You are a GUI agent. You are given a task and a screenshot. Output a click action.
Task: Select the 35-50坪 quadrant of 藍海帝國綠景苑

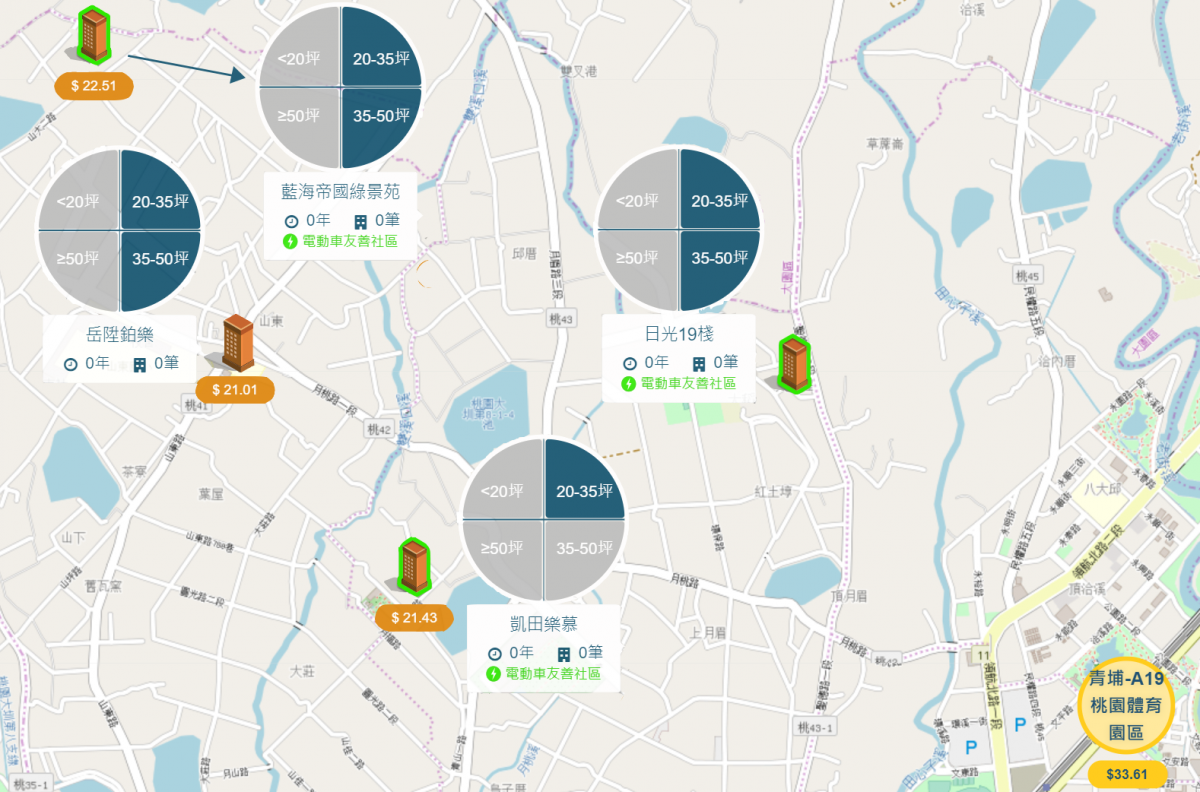pos(382,128)
